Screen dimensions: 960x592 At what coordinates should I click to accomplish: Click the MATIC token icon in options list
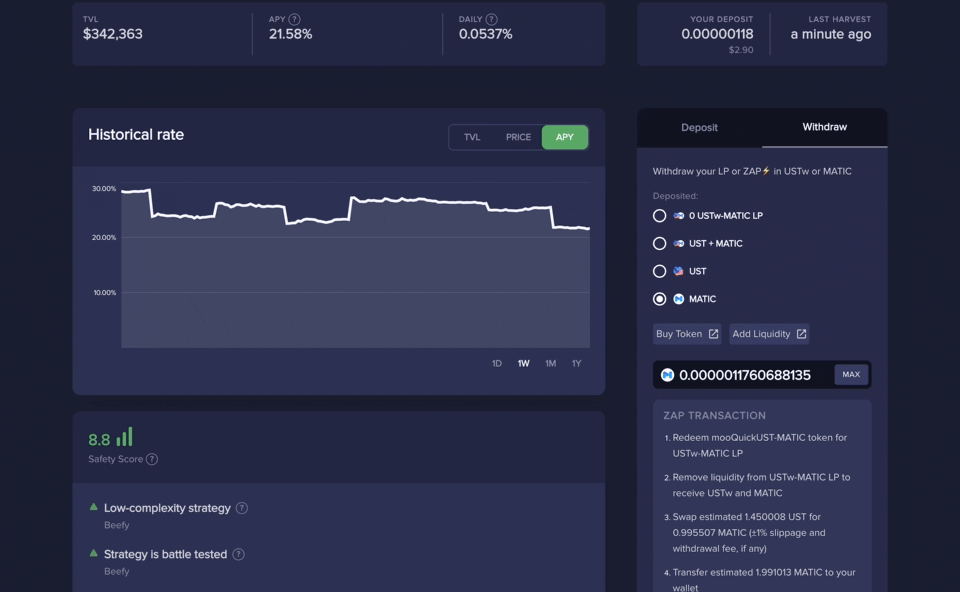click(678, 299)
